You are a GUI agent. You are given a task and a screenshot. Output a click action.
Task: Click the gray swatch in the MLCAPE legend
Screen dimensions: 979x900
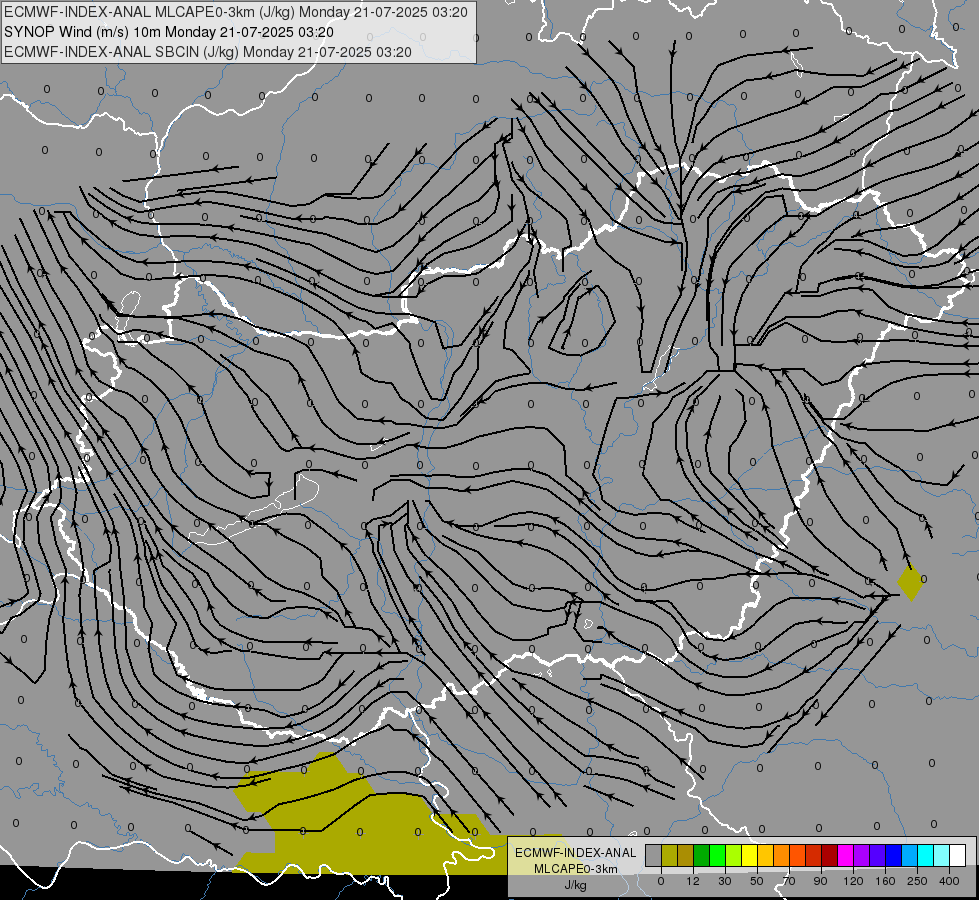tap(654, 855)
